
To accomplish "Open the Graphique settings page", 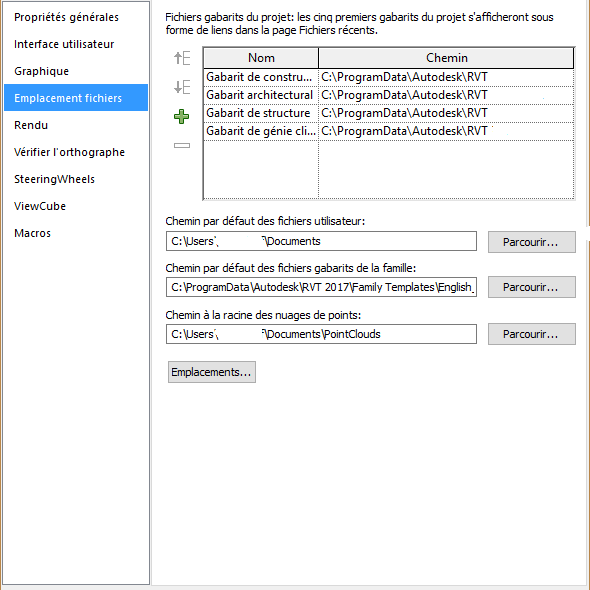I will [41, 71].
